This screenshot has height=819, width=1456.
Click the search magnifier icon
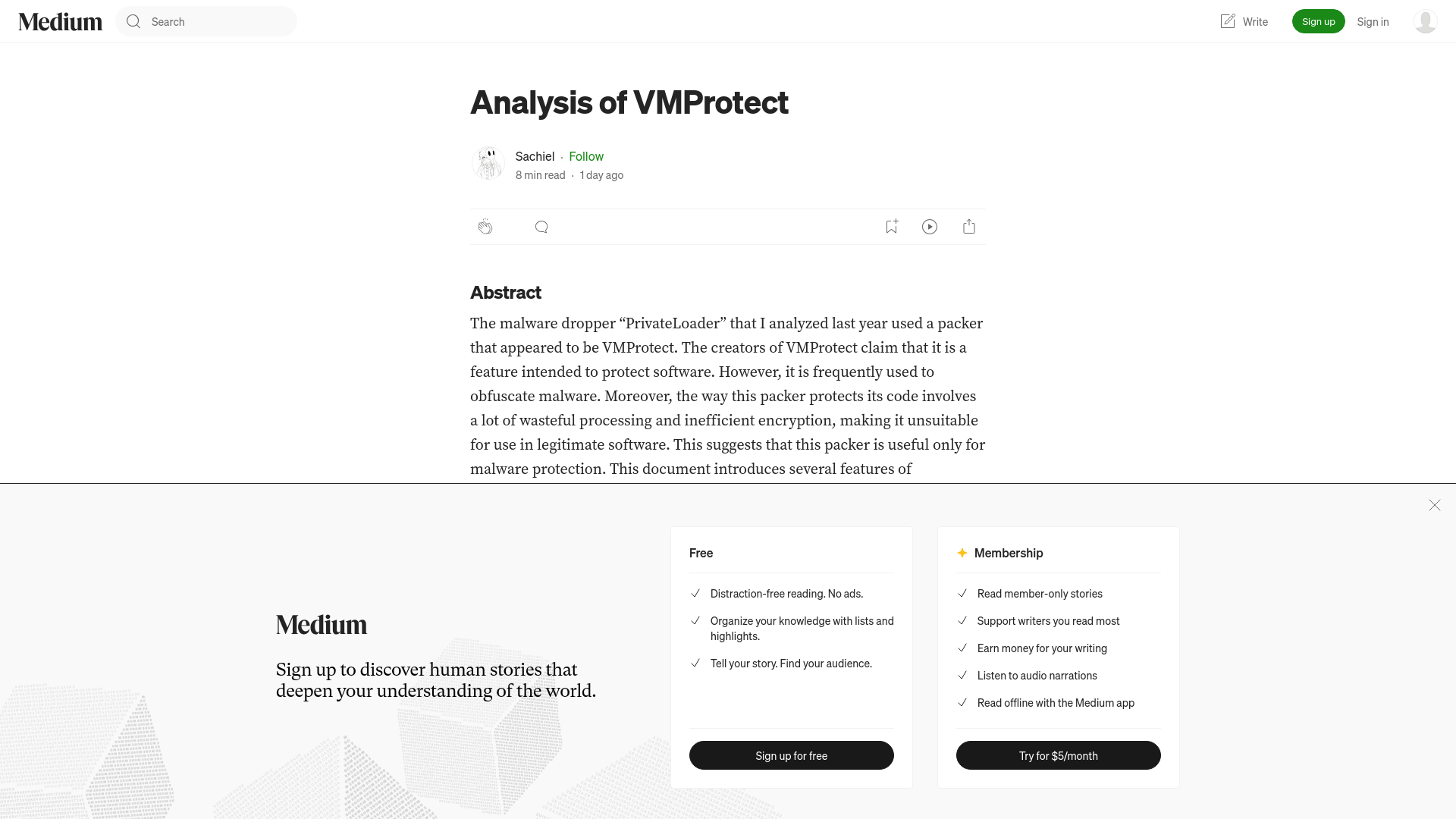point(133,21)
